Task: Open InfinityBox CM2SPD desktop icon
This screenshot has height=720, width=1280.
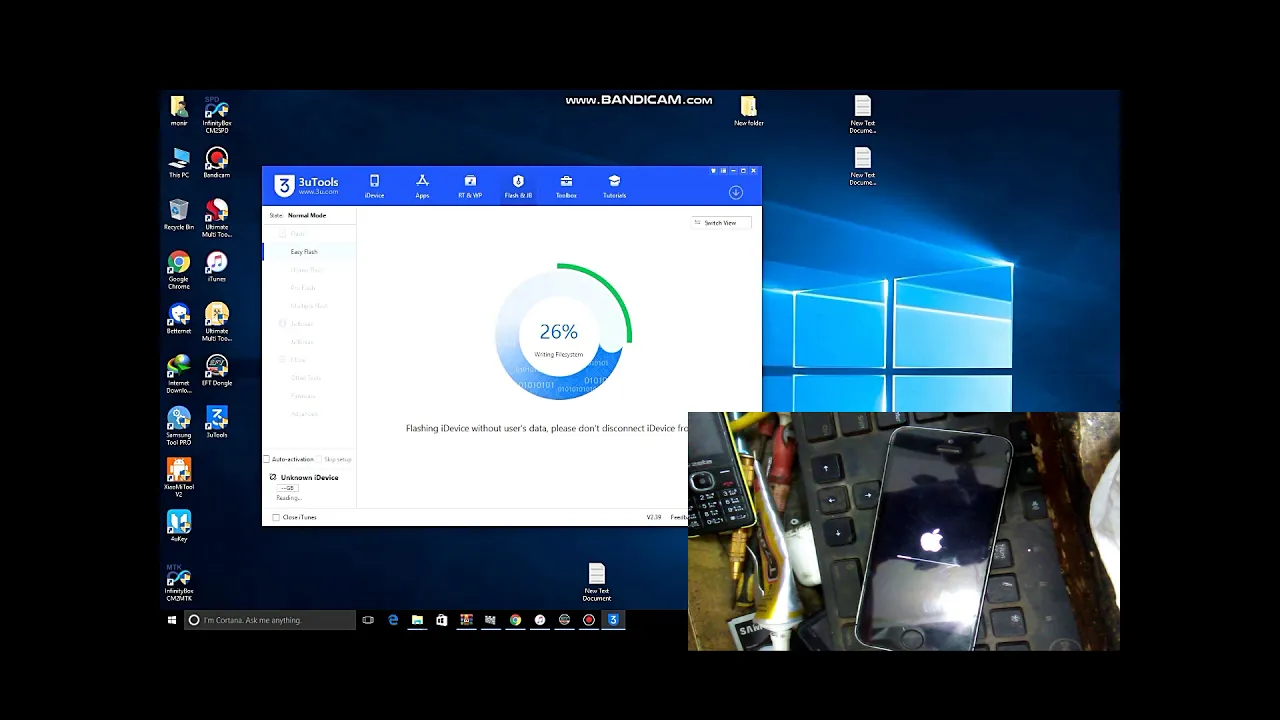Action: click(x=217, y=115)
